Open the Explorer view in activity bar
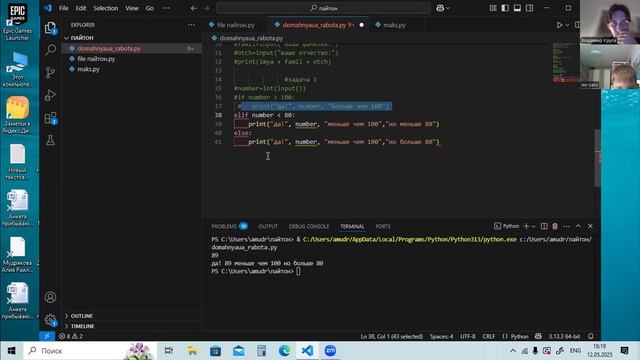Image resolution: width=640 pixels, height=360 pixels. click(50, 28)
